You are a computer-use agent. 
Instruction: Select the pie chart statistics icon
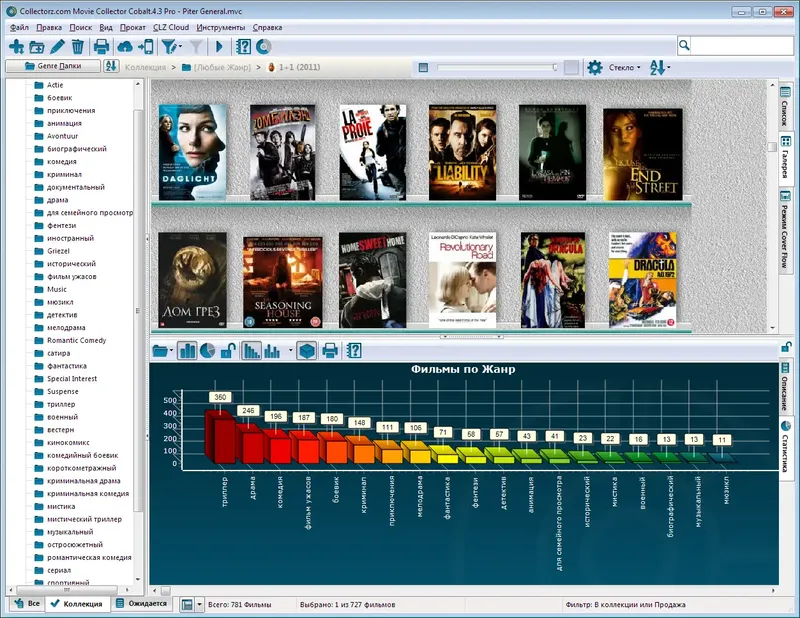point(207,349)
